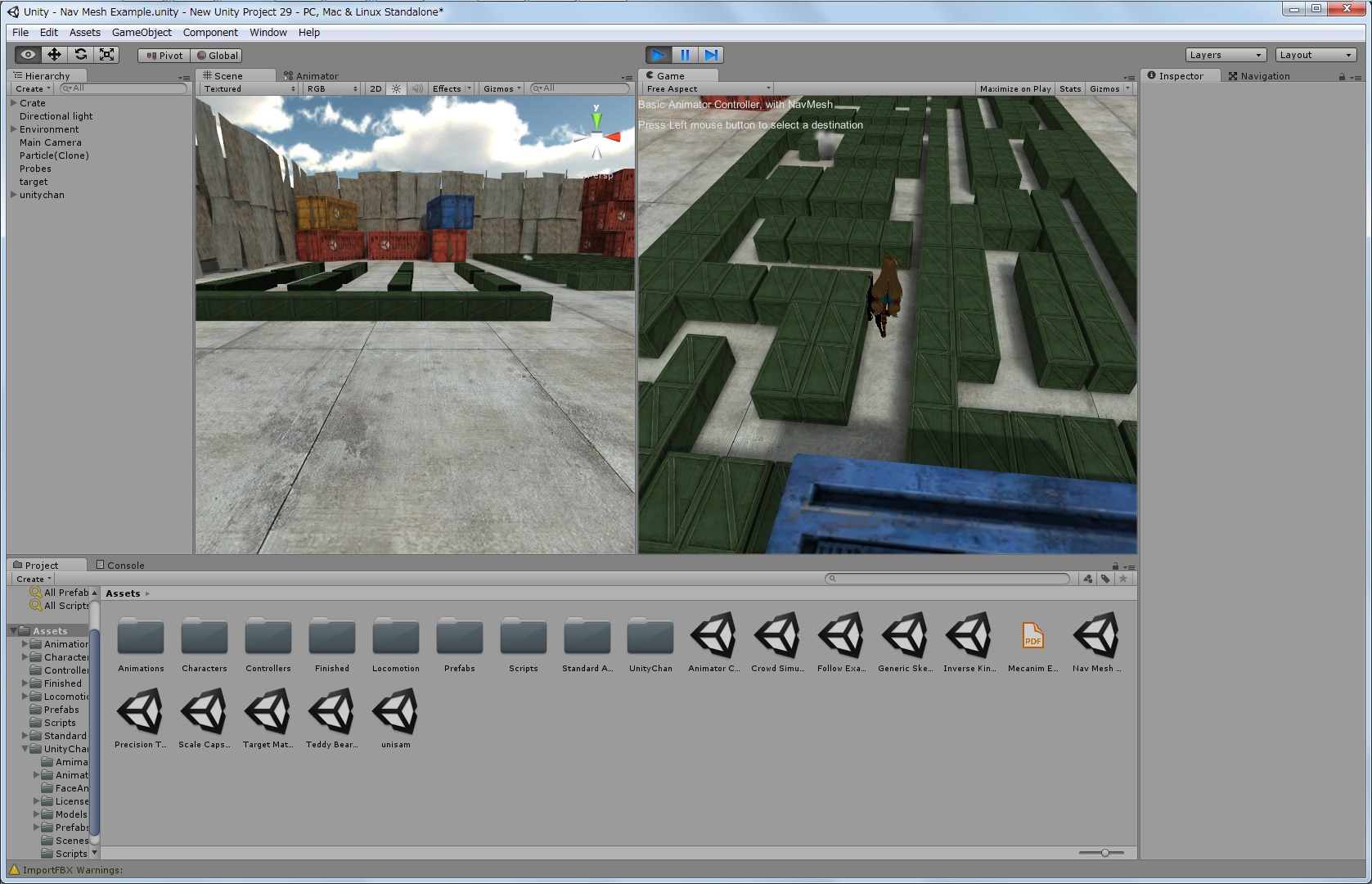Image resolution: width=1372 pixels, height=884 pixels.
Task: Open the Scene view Gizmos dropdown
Action: tap(502, 88)
